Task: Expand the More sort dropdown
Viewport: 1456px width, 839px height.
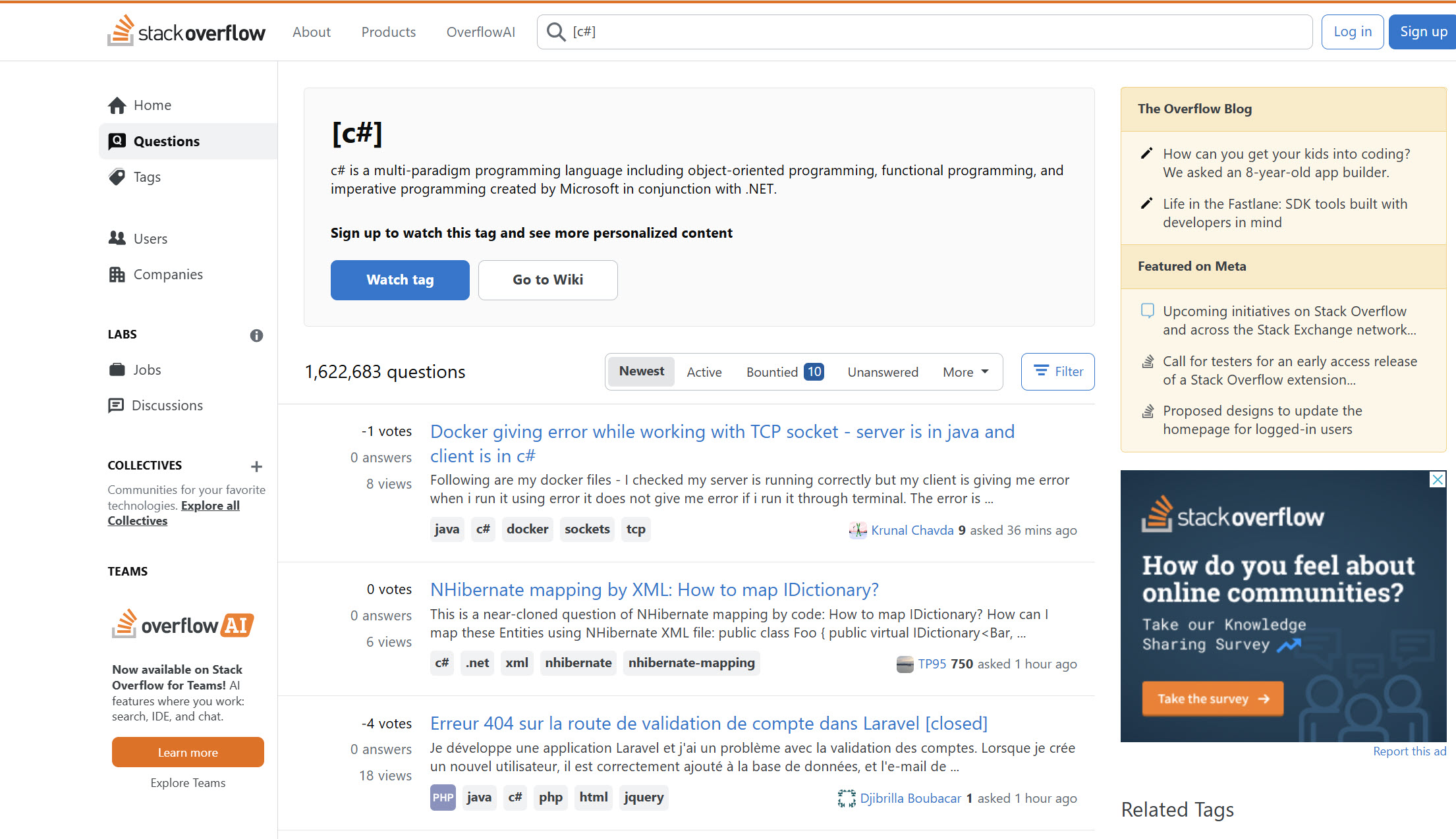Action: [965, 372]
